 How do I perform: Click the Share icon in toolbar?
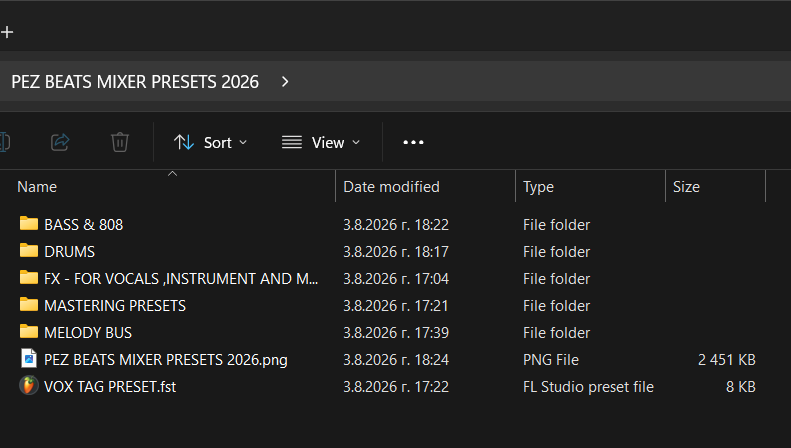pos(60,142)
